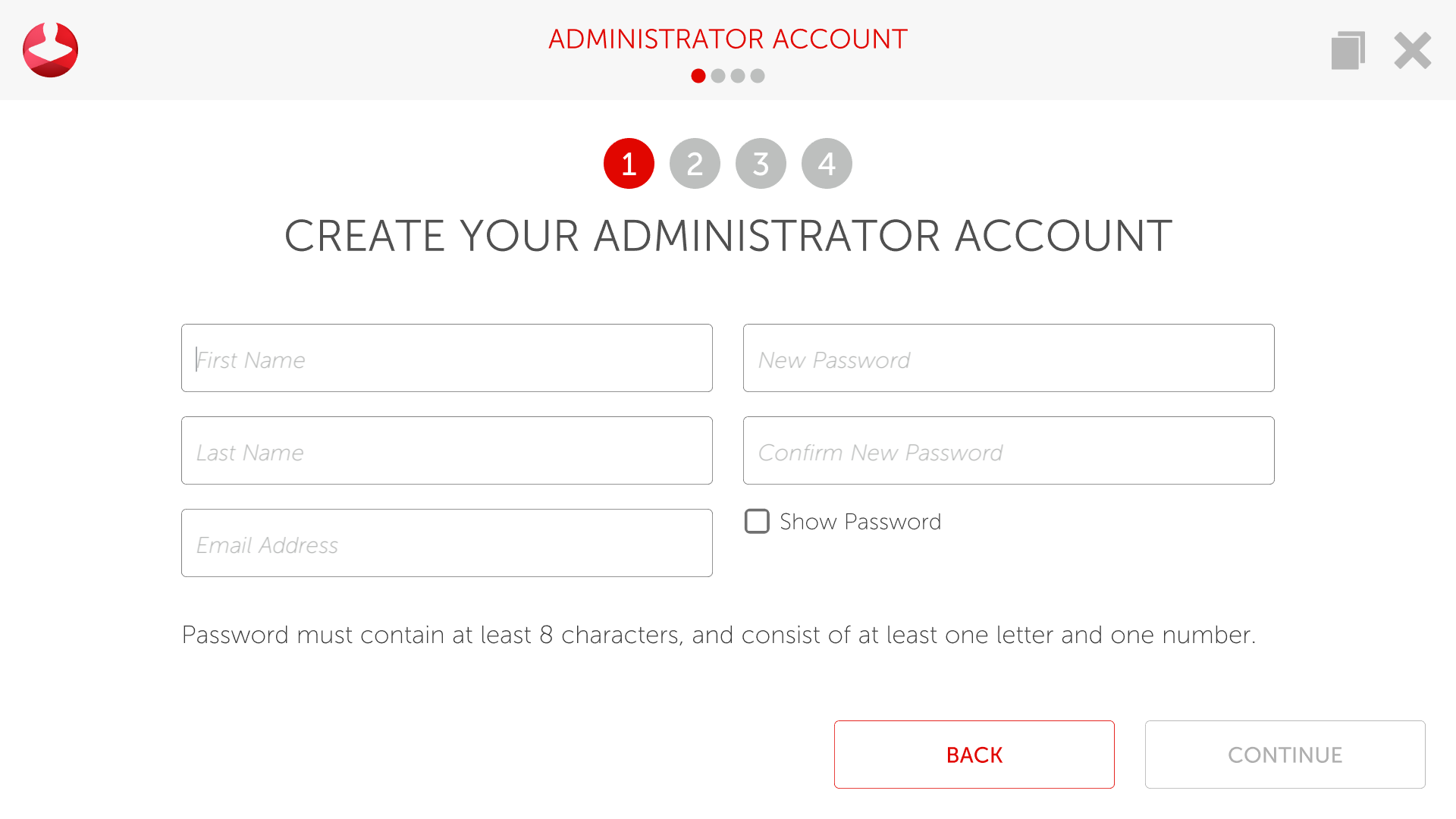Click the first red progress dot

(698, 76)
